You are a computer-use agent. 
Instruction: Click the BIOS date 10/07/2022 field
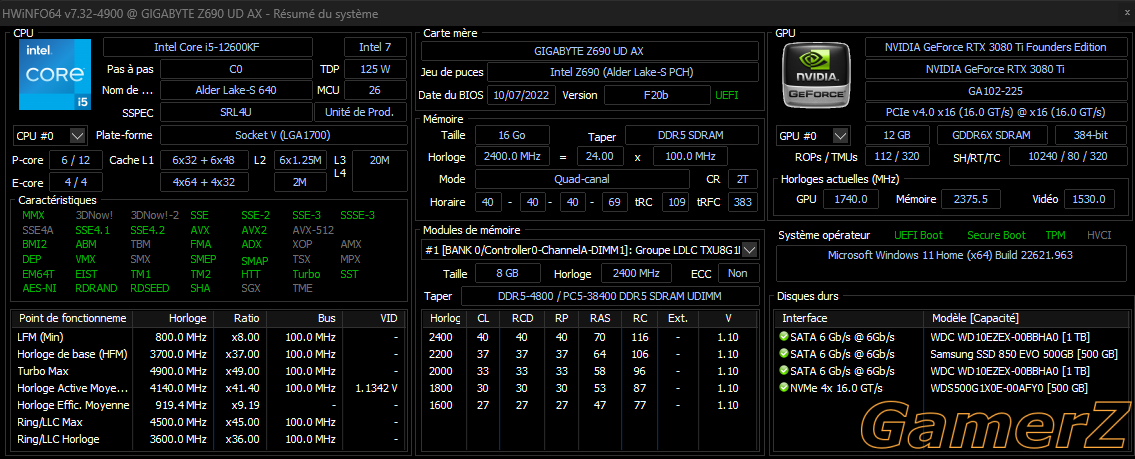(522, 96)
